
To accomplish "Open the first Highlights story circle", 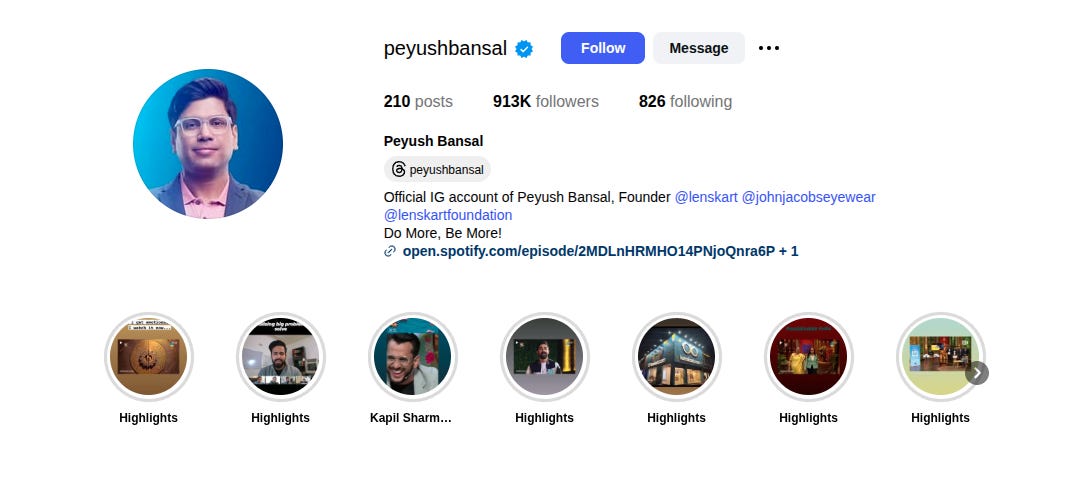I will [148, 357].
